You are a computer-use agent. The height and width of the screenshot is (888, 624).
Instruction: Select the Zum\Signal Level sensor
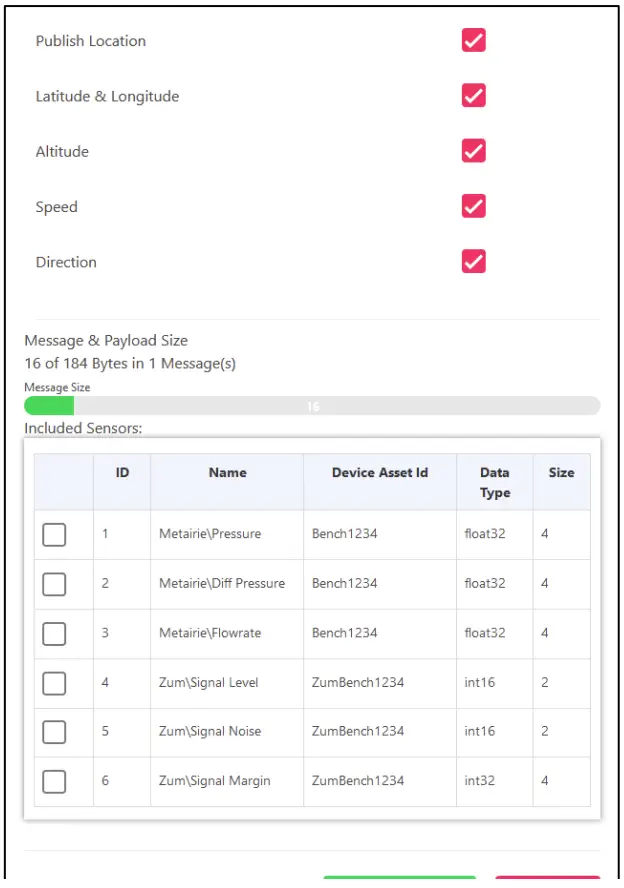coord(54,682)
